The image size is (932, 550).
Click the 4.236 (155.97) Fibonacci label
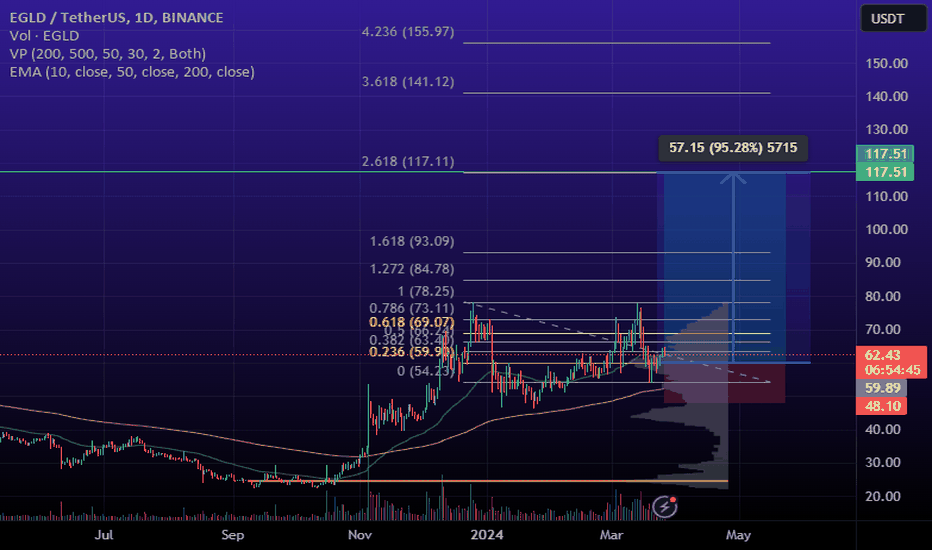coord(408,32)
